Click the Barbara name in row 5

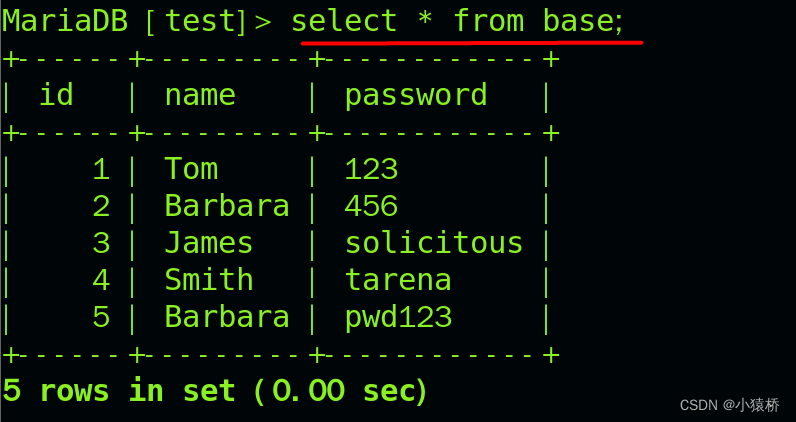pos(226,316)
